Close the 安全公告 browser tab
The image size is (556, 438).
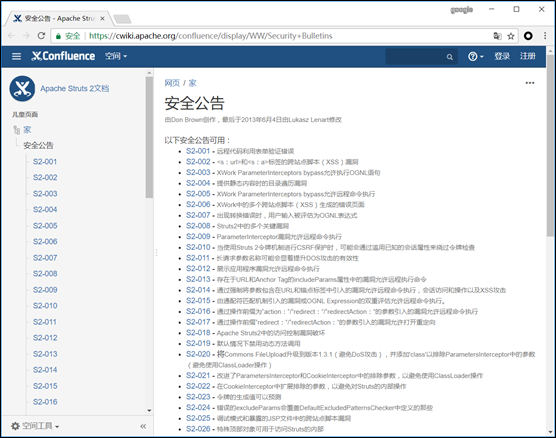click(102, 18)
